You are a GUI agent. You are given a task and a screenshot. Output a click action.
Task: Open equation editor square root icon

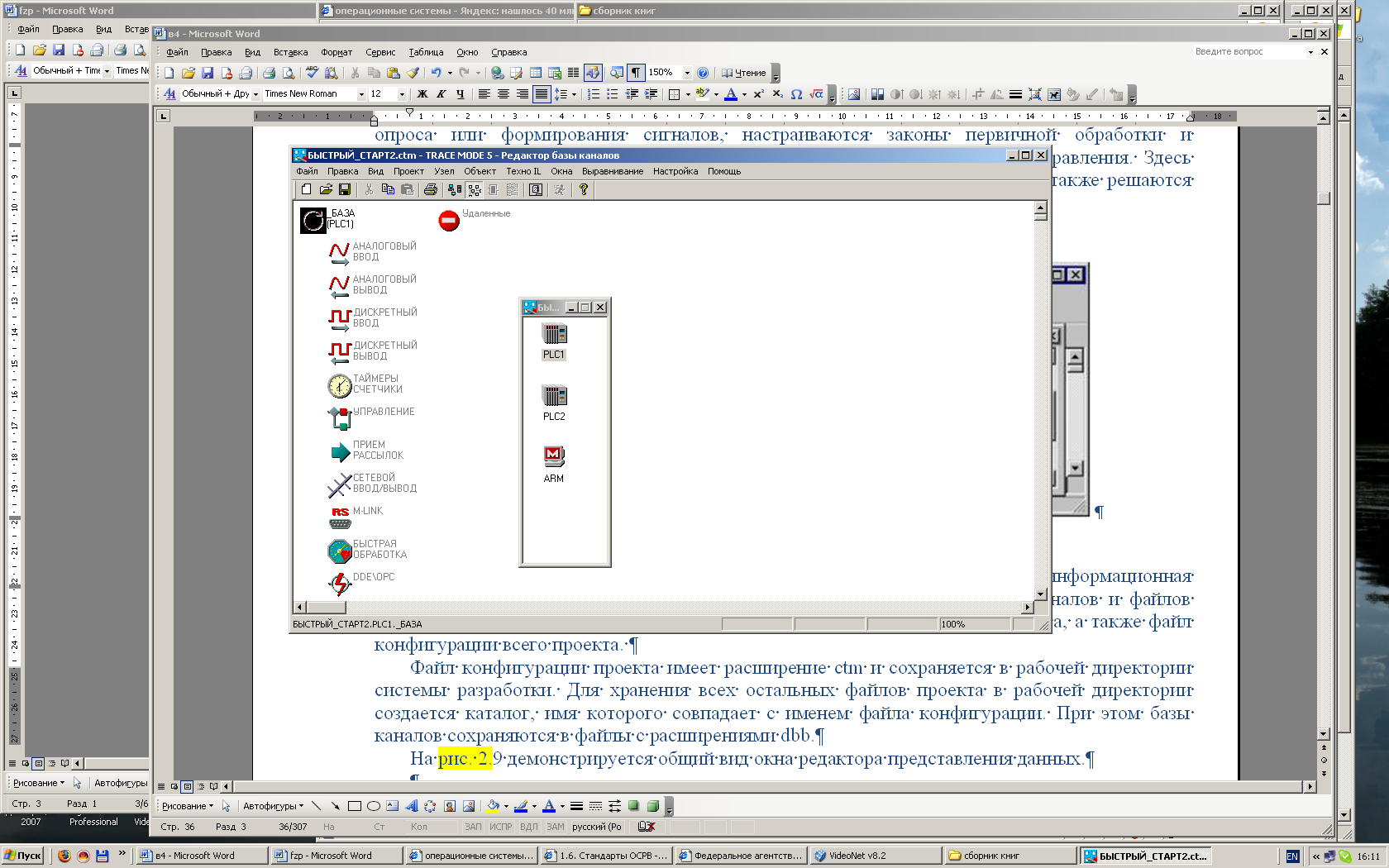[x=816, y=94]
